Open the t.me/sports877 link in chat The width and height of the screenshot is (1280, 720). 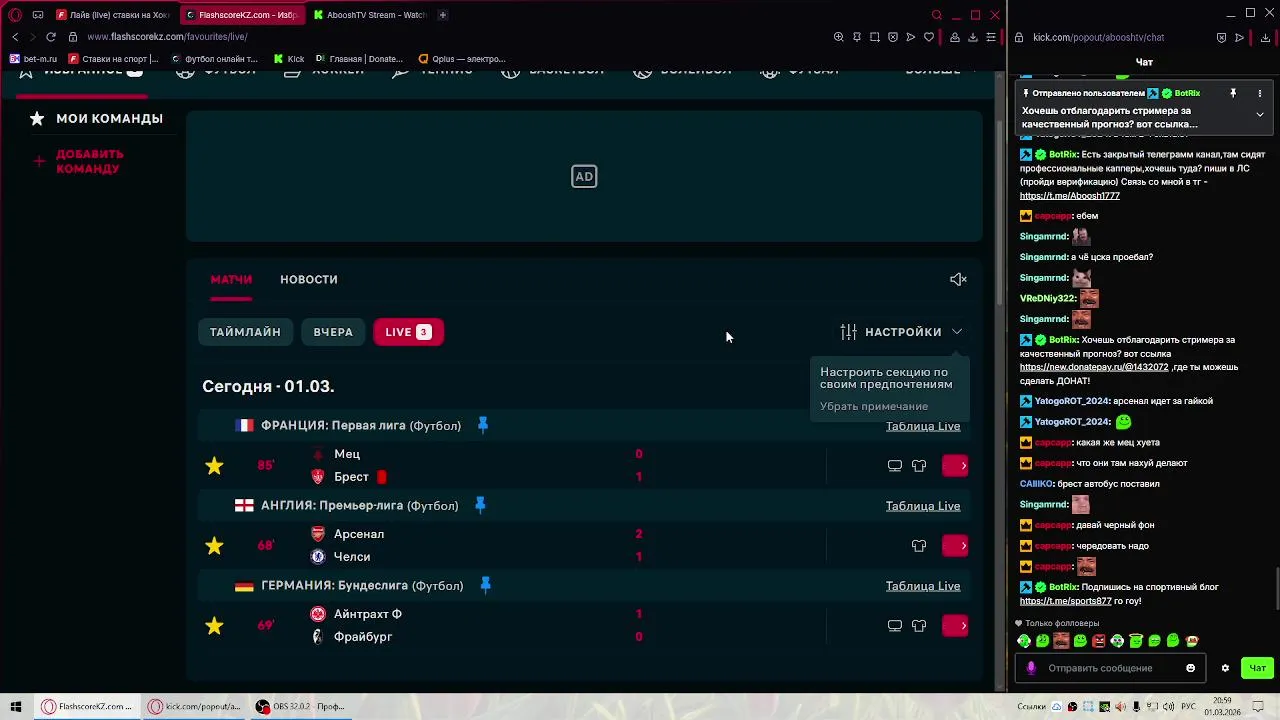1065,601
